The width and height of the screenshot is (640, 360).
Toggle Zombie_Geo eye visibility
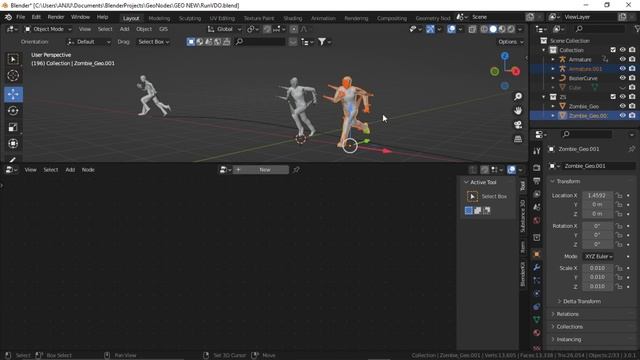coord(622,106)
